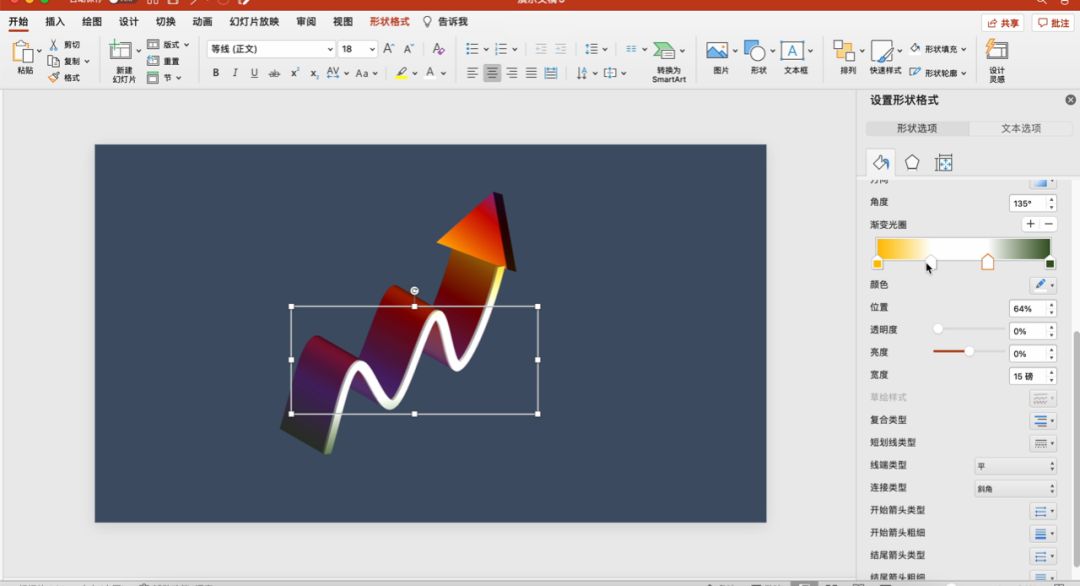
Task: Click the Share button
Action: (1002, 23)
